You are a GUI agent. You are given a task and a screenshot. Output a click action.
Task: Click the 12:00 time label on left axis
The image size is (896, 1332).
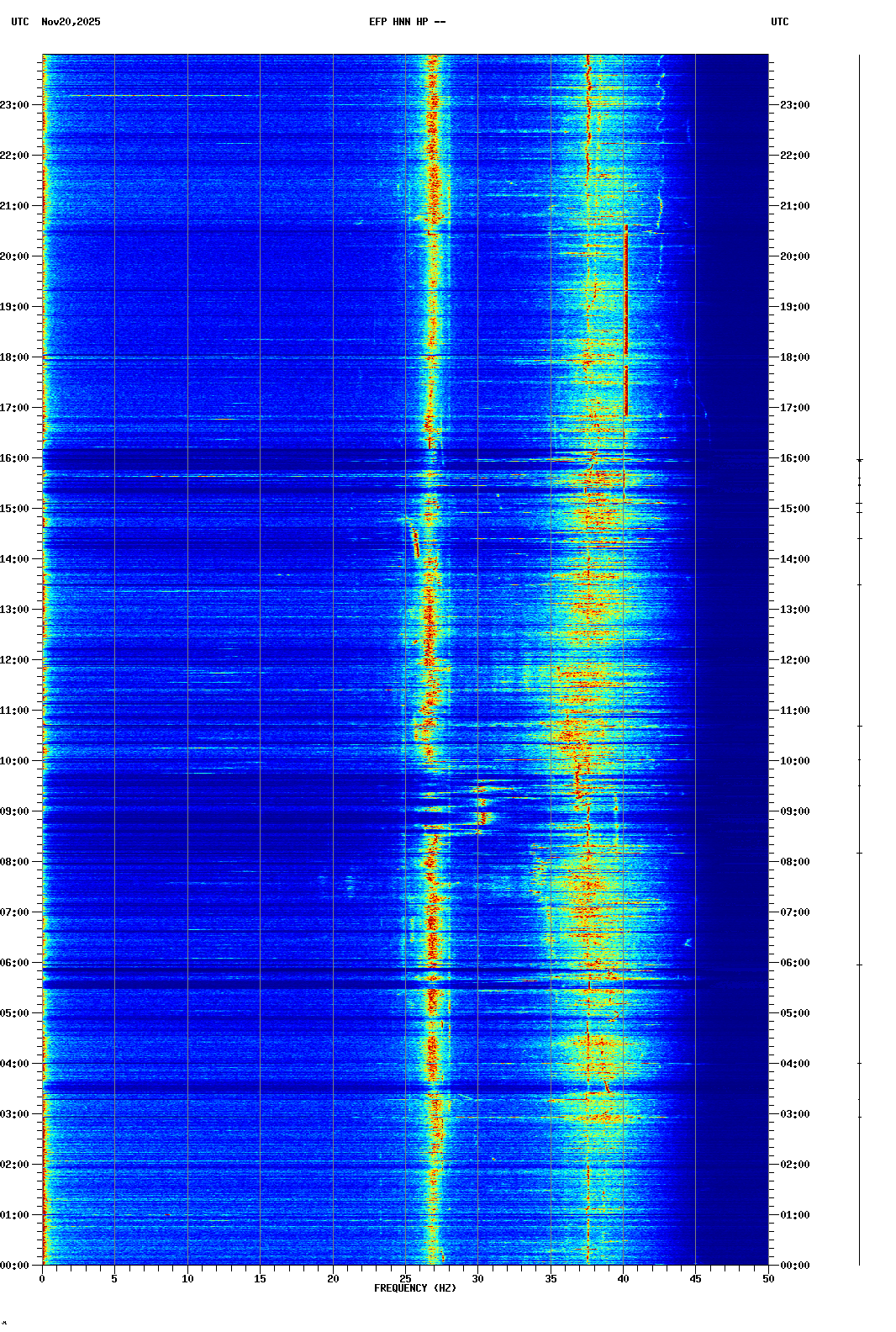15,660
